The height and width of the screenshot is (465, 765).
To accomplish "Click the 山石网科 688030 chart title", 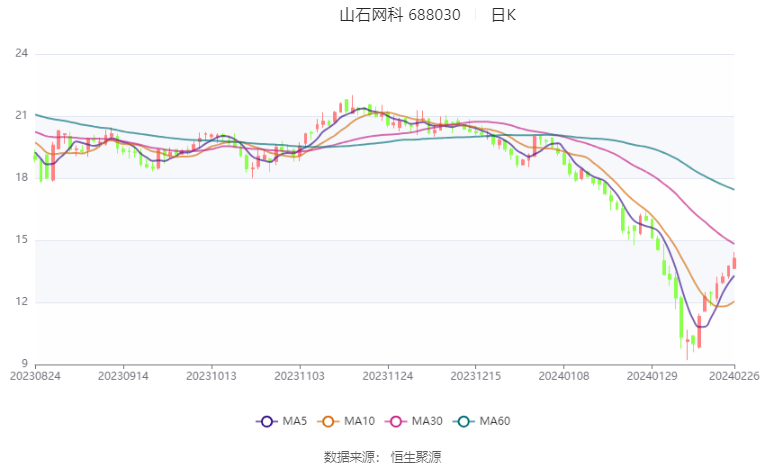I will pos(400,15).
